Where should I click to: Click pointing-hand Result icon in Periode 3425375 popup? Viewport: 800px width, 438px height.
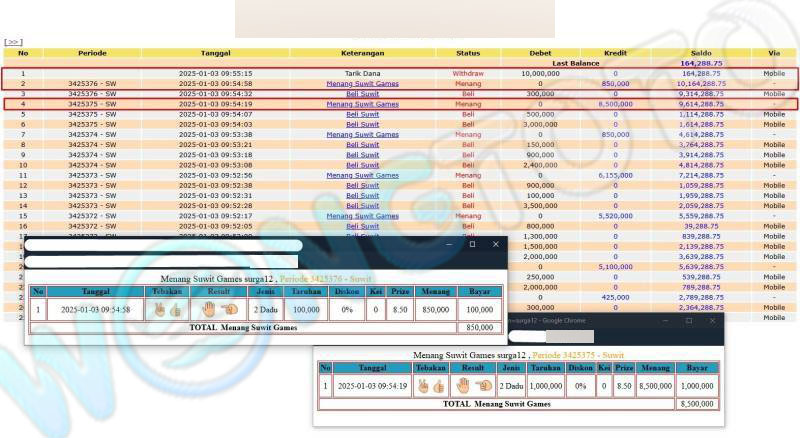(x=484, y=385)
